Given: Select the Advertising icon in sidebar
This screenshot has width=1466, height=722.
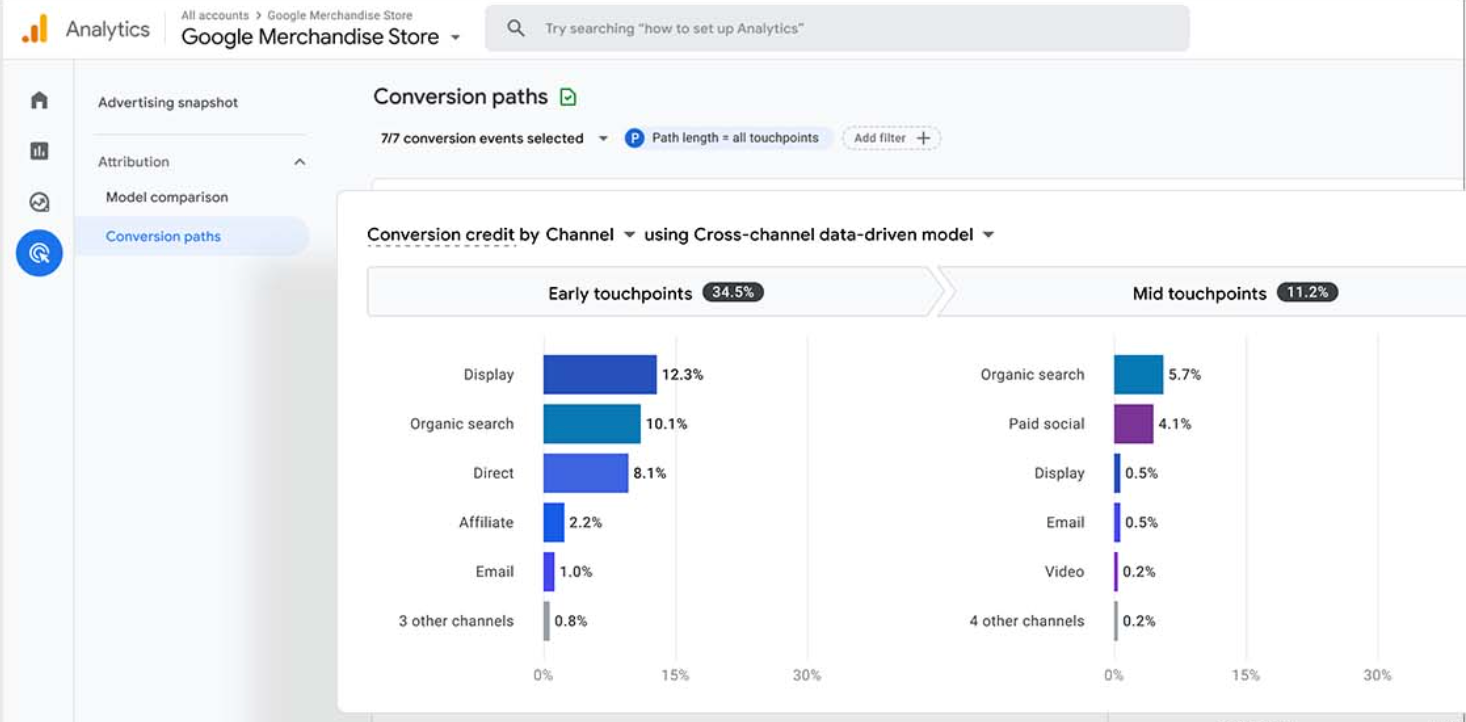Looking at the screenshot, I should pos(39,254).
